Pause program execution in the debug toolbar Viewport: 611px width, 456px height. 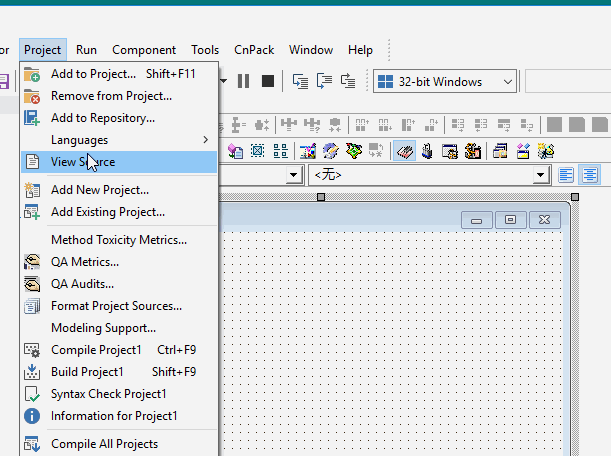tap(243, 82)
